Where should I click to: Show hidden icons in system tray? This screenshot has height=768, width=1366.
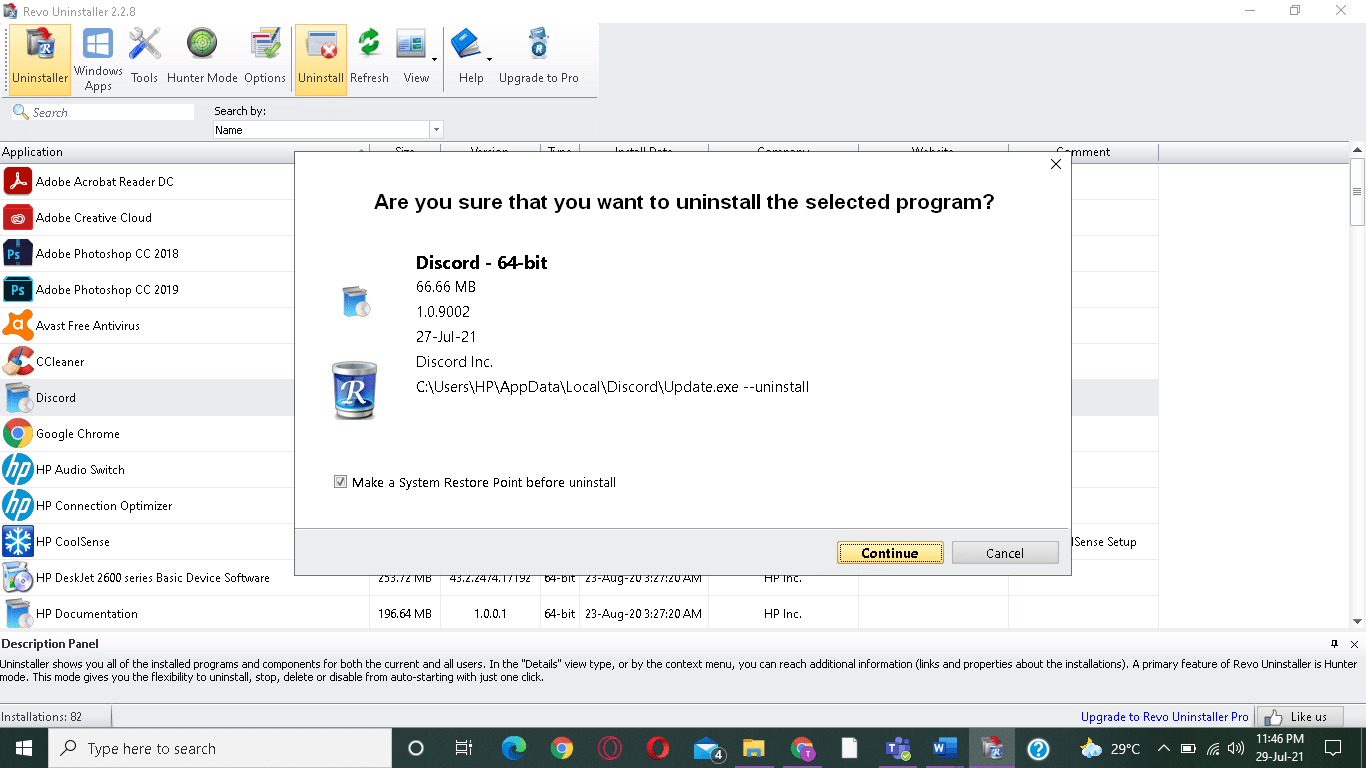(x=1163, y=747)
